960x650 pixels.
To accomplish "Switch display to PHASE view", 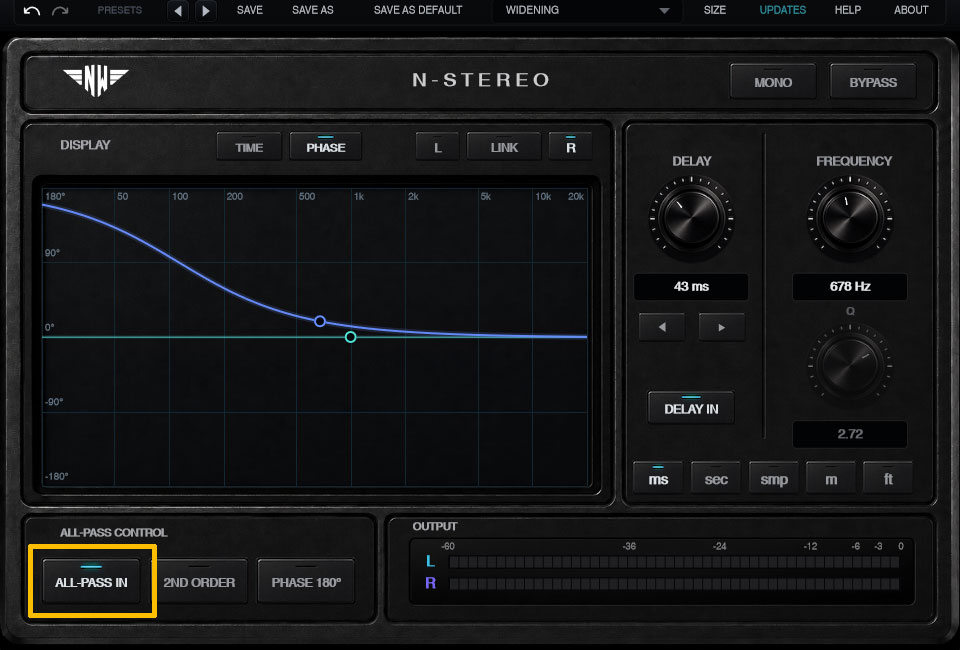I will (326, 147).
